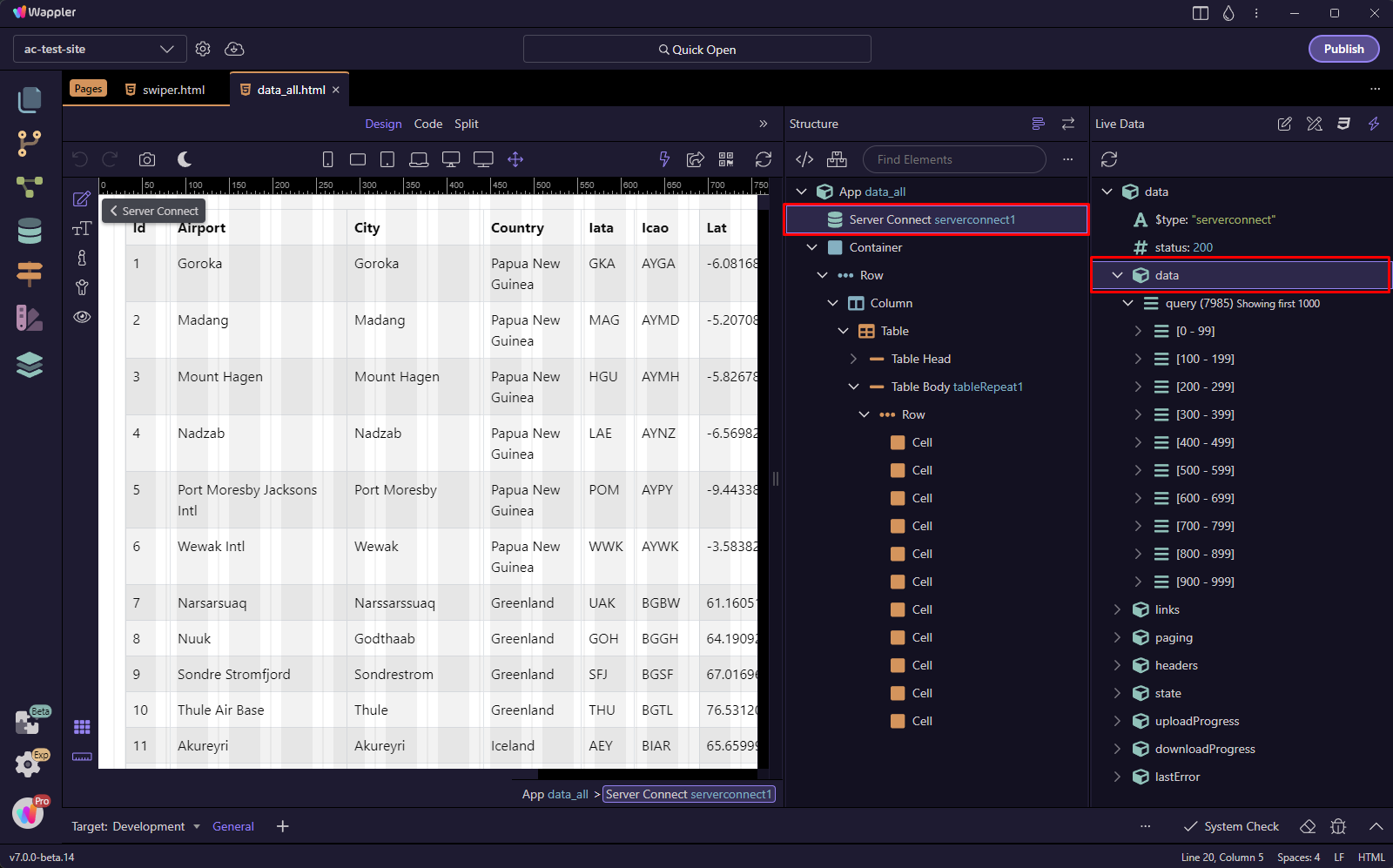This screenshot has height=868, width=1393.
Task: Open the CSS3 styles icon
Action: (1343, 124)
